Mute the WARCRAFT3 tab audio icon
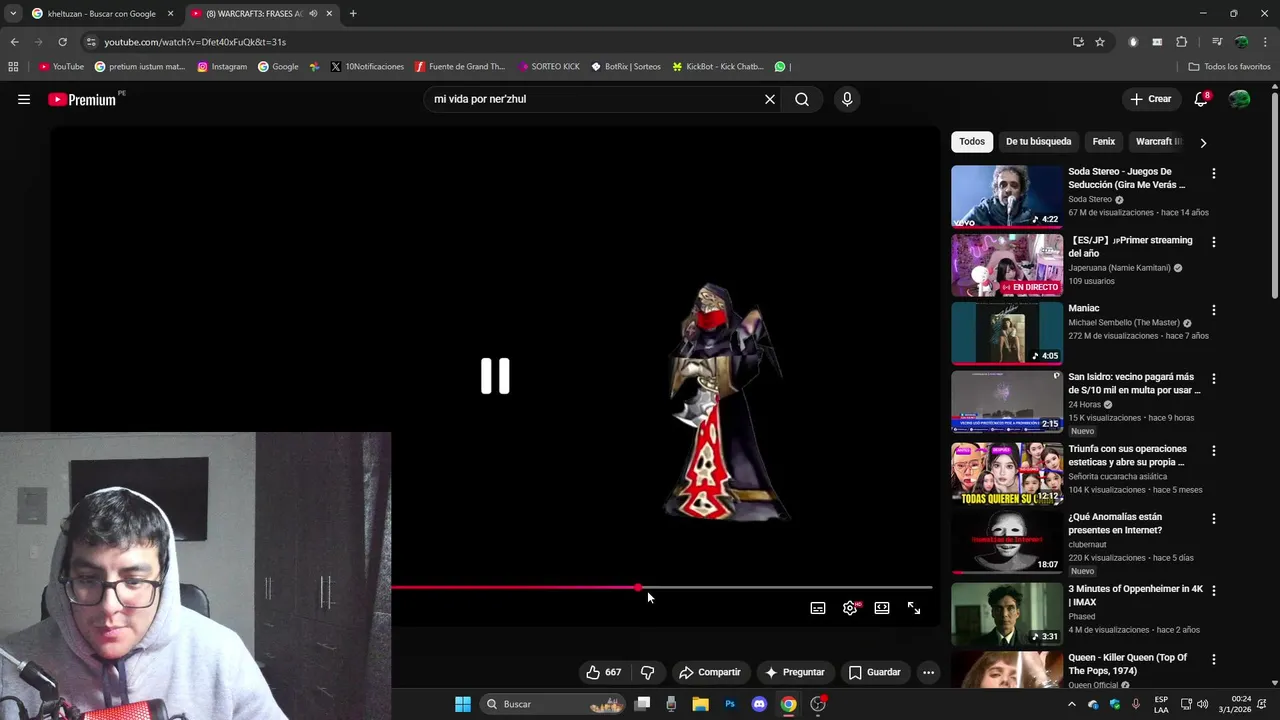The height and width of the screenshot is (720, 1280). click(313, 14)
